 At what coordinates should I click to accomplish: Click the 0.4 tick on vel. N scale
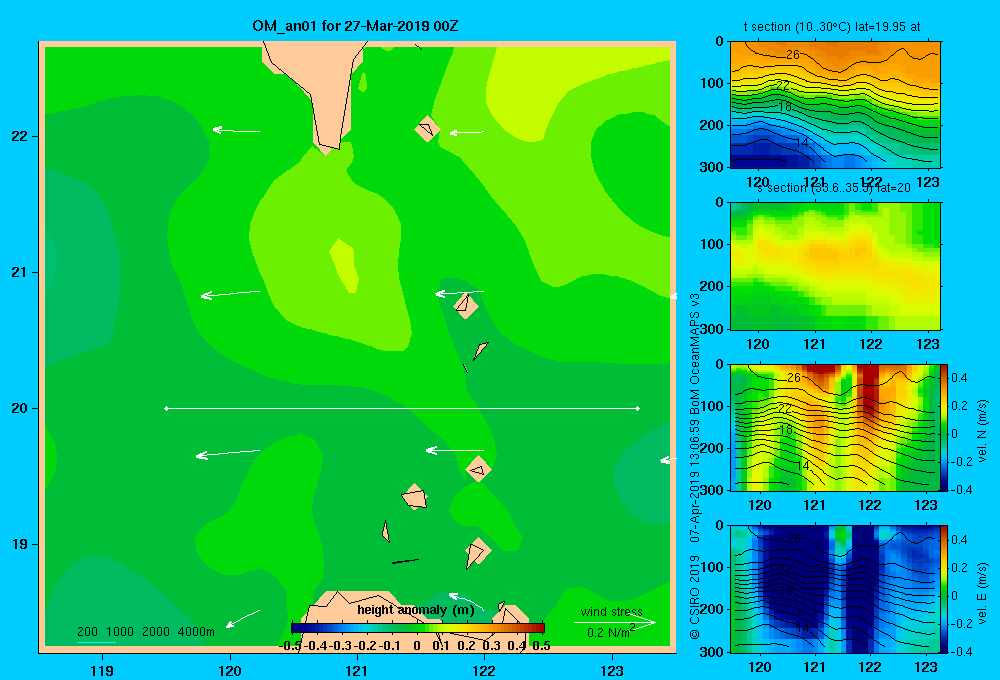(959, 378)
